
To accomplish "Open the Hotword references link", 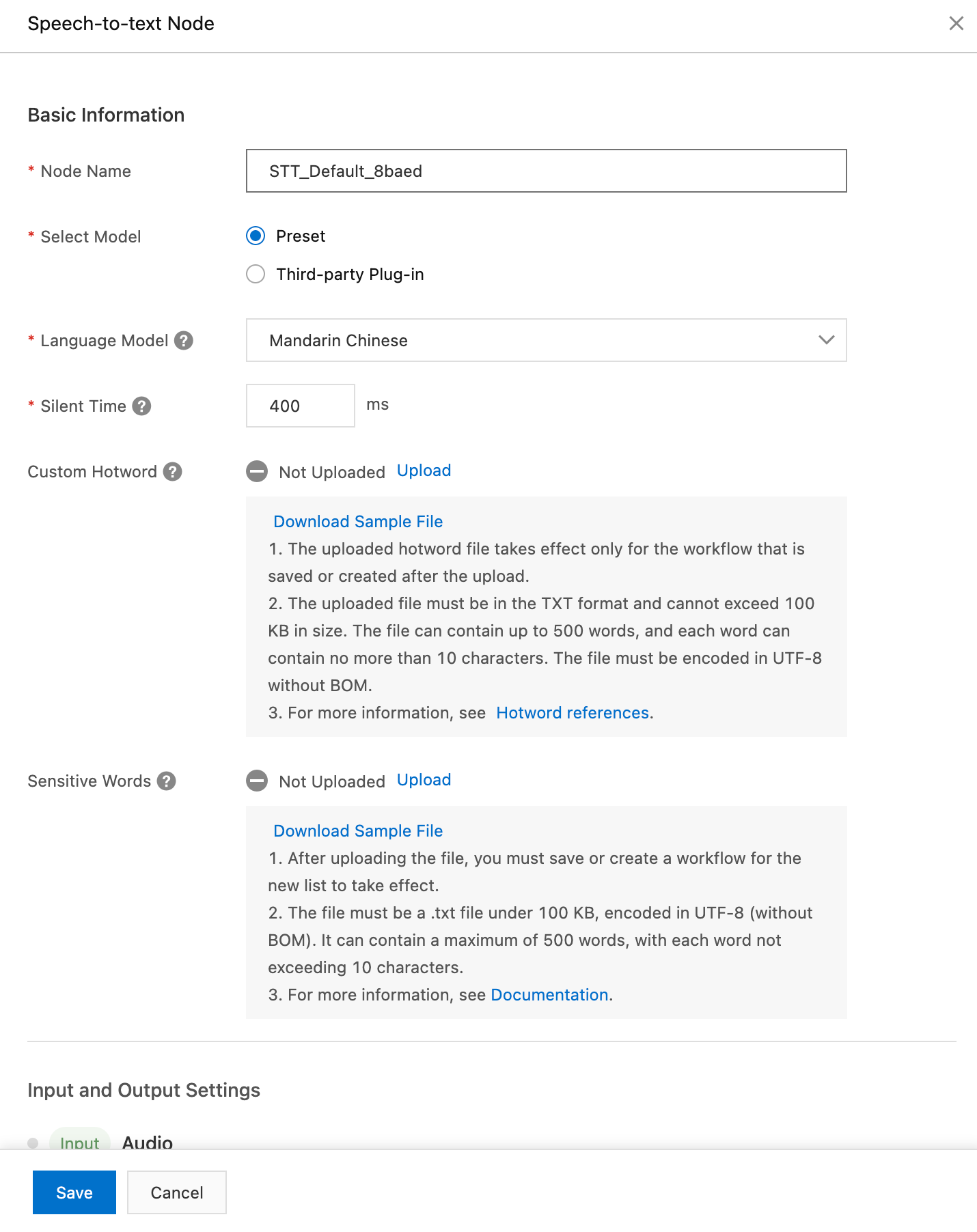I will pos(573,713).
